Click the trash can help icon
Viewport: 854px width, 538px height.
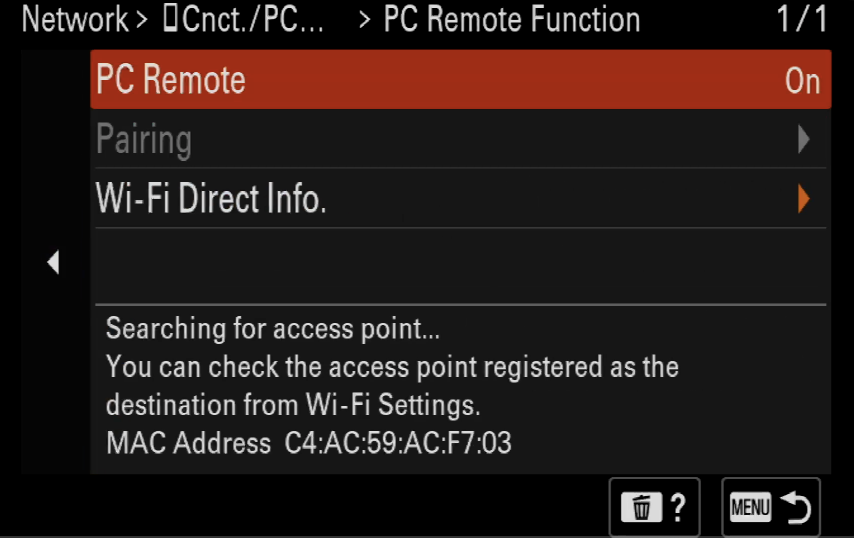[642, 508]
